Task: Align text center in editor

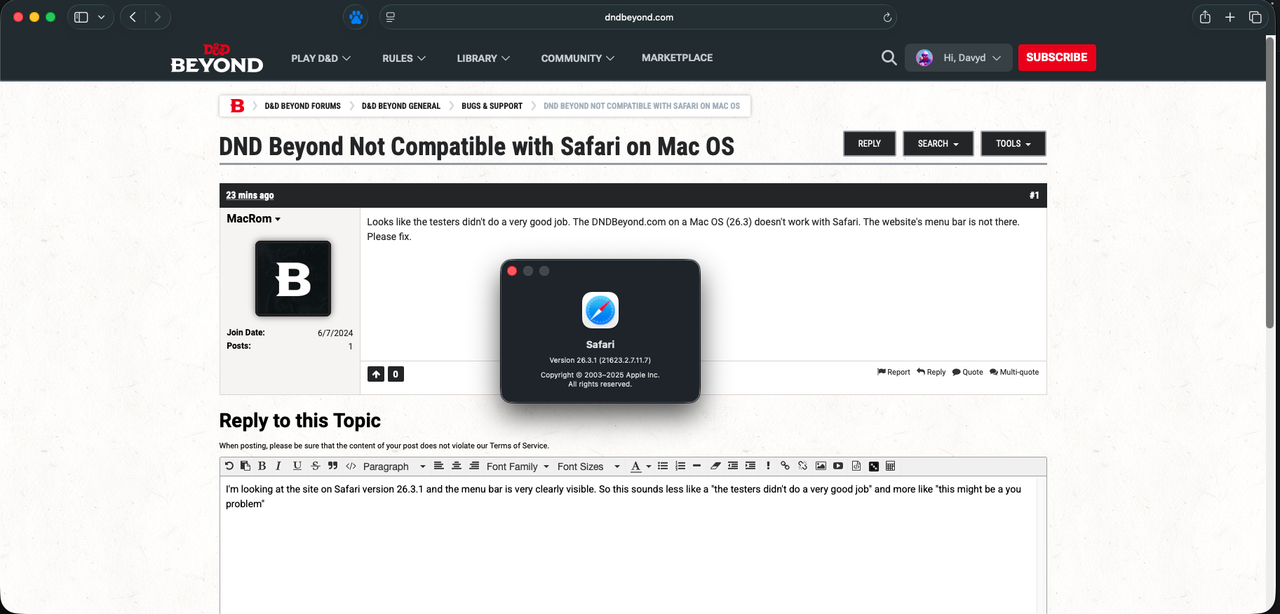Action: coord(456,466)
